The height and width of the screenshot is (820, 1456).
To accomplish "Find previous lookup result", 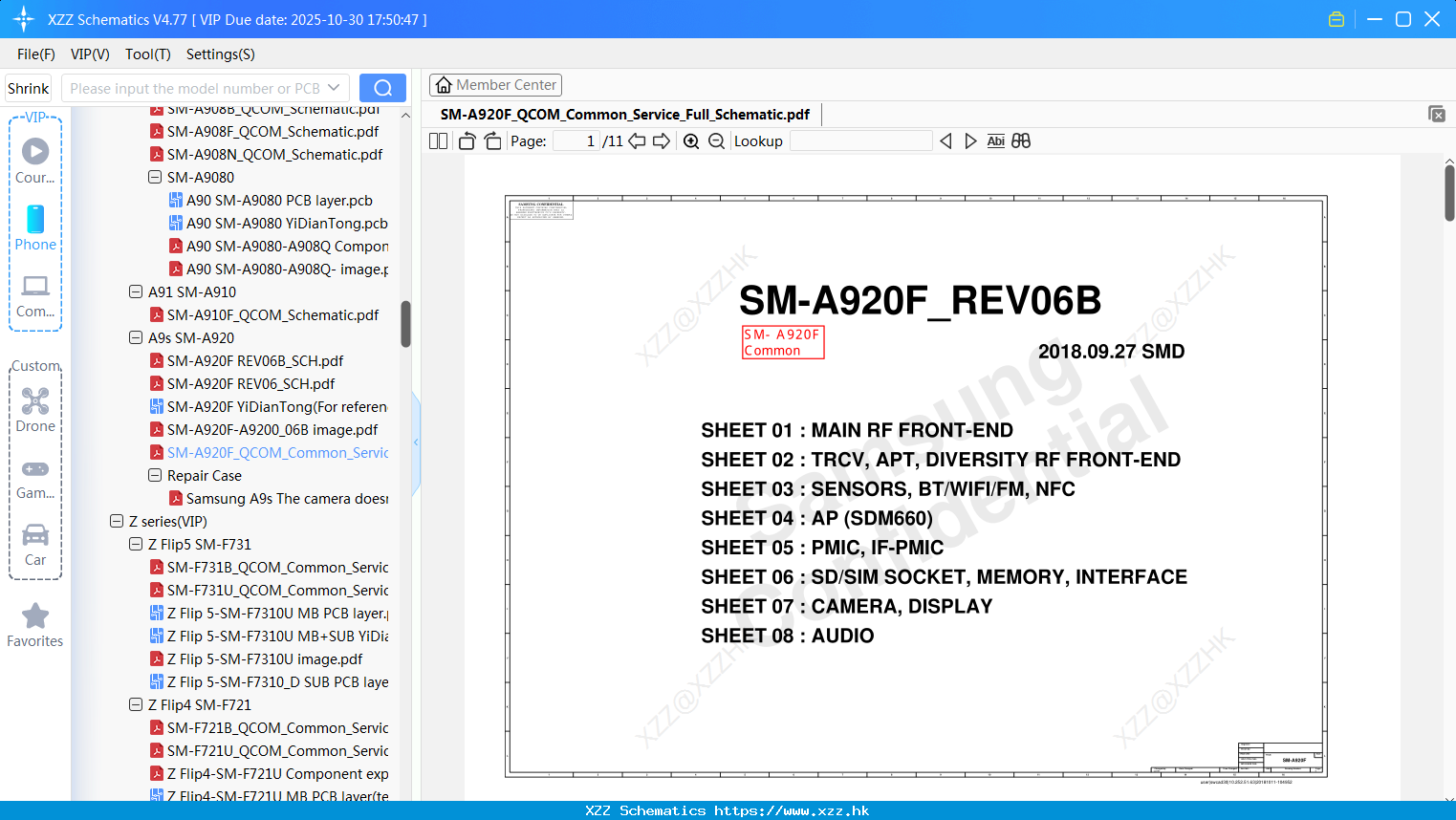I will 945,141.
